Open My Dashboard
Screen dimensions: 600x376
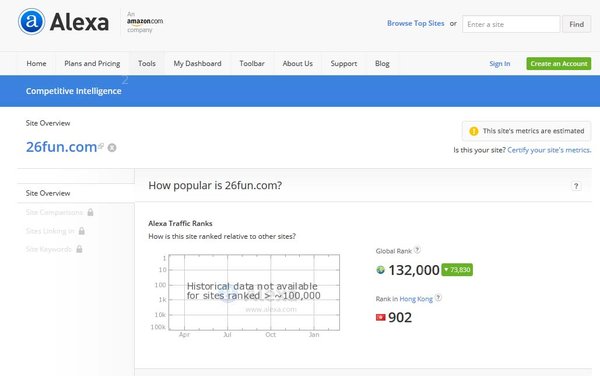pyautogui.click(x=197, y=63)
